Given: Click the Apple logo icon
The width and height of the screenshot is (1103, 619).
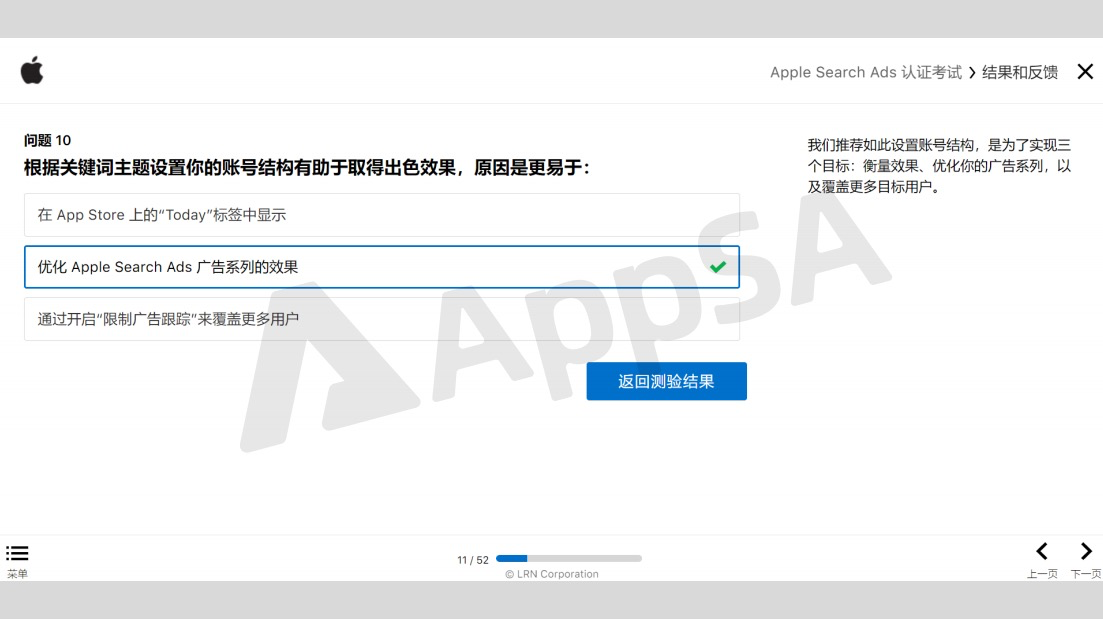Looking at the screenshot, I should click(x=32, y=70).
